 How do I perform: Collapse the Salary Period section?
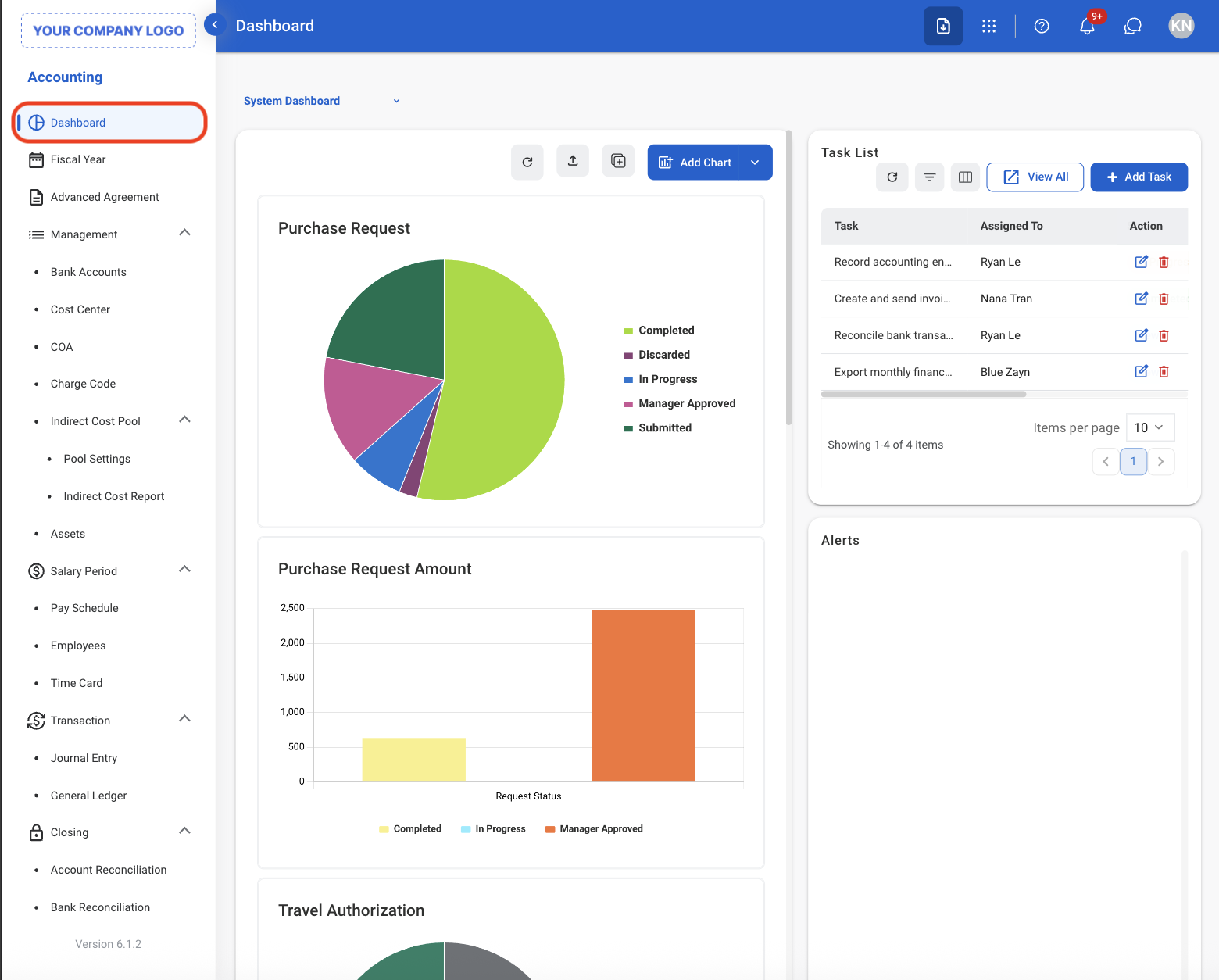185,569
